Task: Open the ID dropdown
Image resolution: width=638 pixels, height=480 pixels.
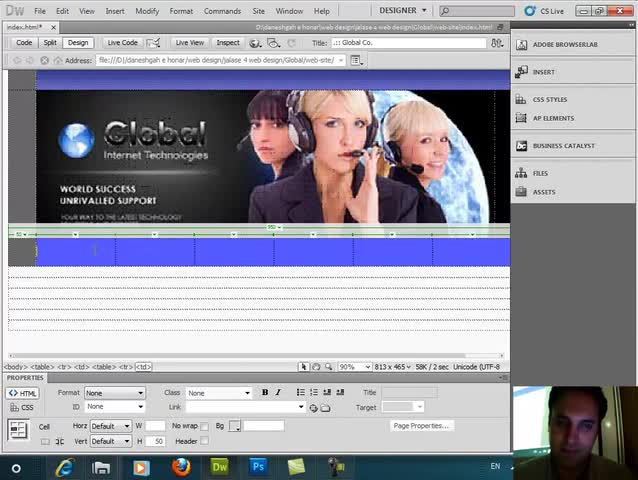Action: 115,407
